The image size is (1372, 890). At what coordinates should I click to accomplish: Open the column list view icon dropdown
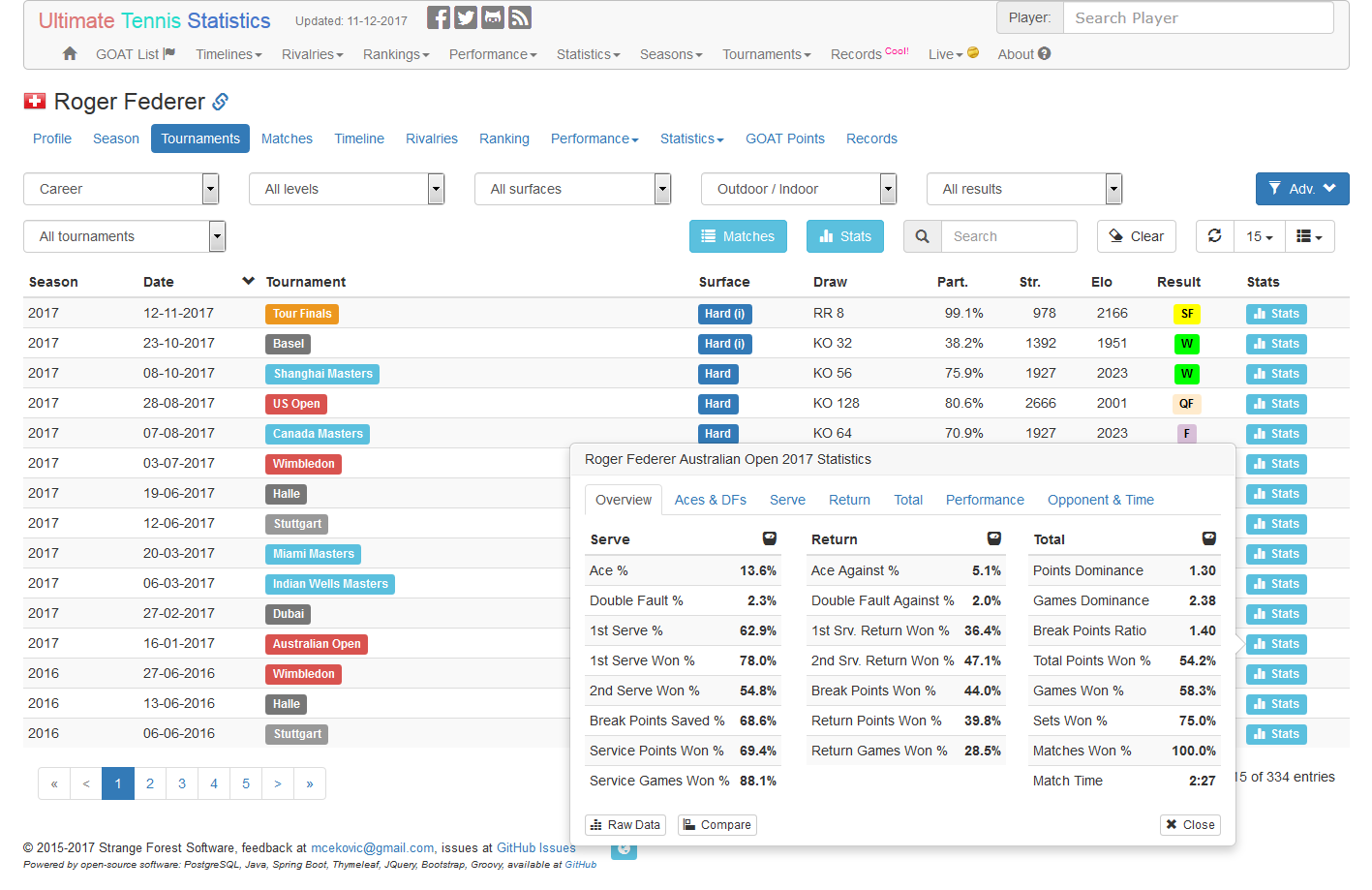(1309, 236)
